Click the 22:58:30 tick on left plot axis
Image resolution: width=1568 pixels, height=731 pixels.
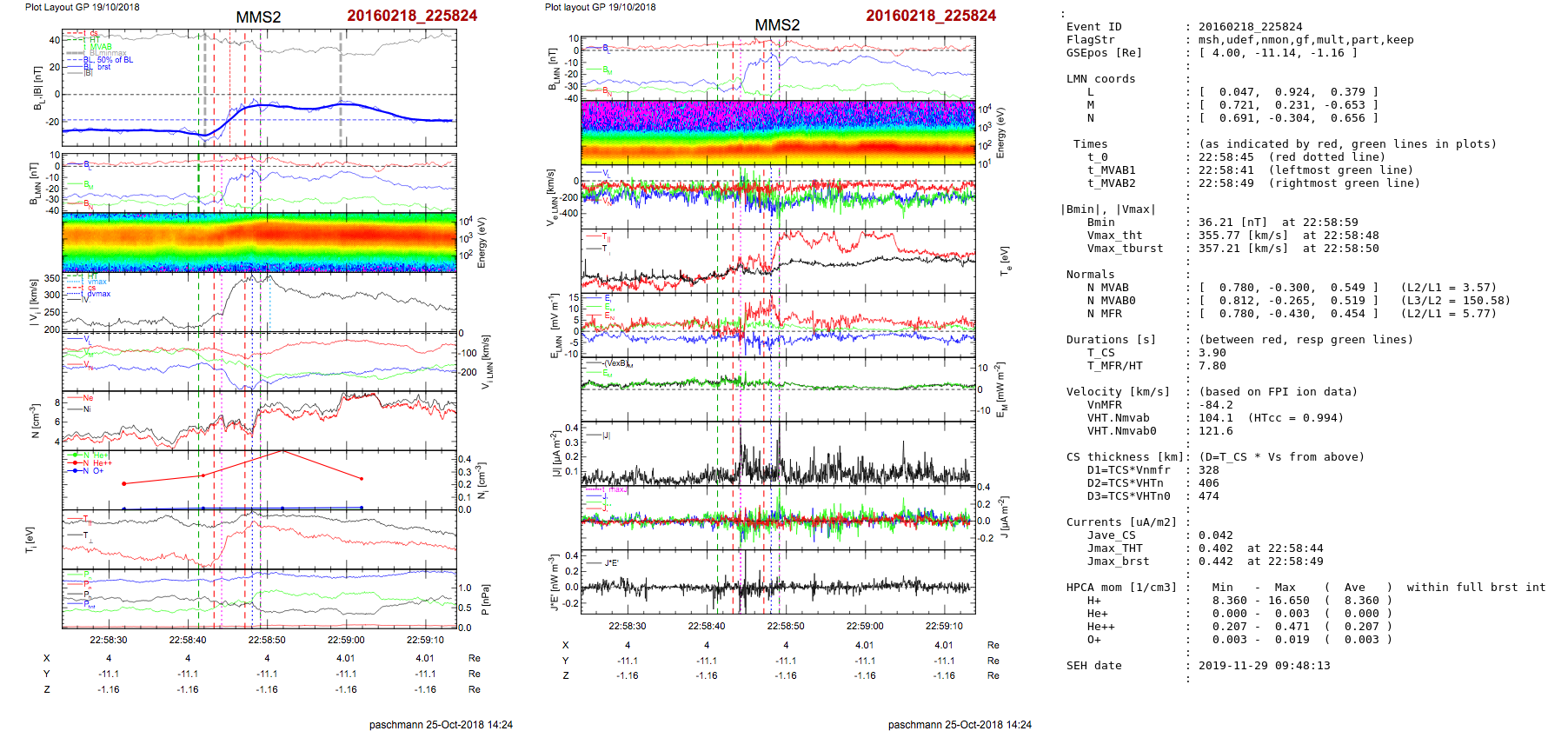pyautogui.click(x=109, y=640)
